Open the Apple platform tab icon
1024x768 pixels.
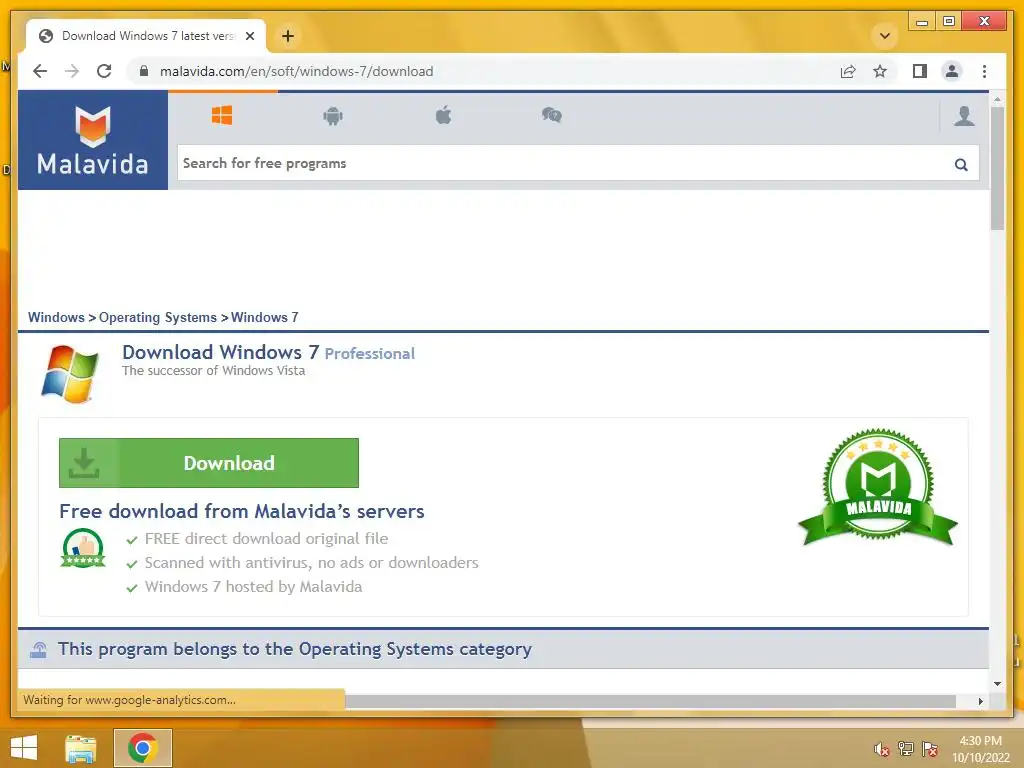point(443,116)
